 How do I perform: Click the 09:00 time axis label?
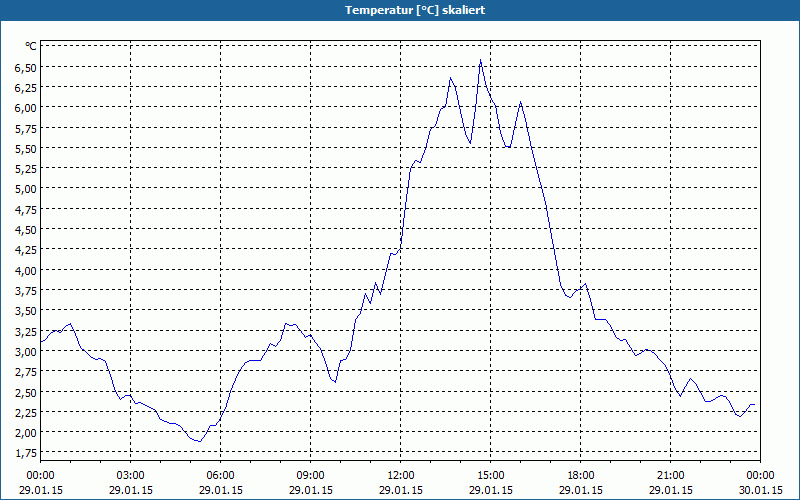click(310, 476)
